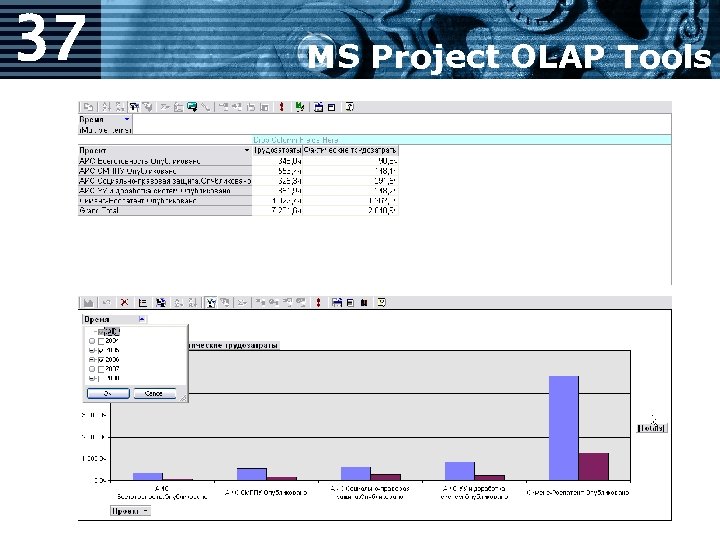Screen dimensions: 720x540
Task: Toggle AutoFilter in the pivot table toolbar
Action: tap(134, 107)
